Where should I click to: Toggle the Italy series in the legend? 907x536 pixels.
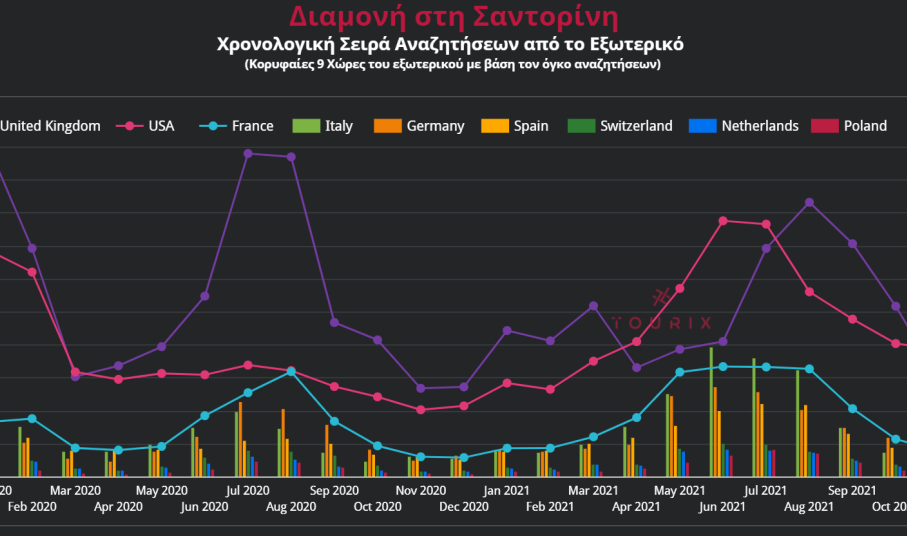click(338, 126)
